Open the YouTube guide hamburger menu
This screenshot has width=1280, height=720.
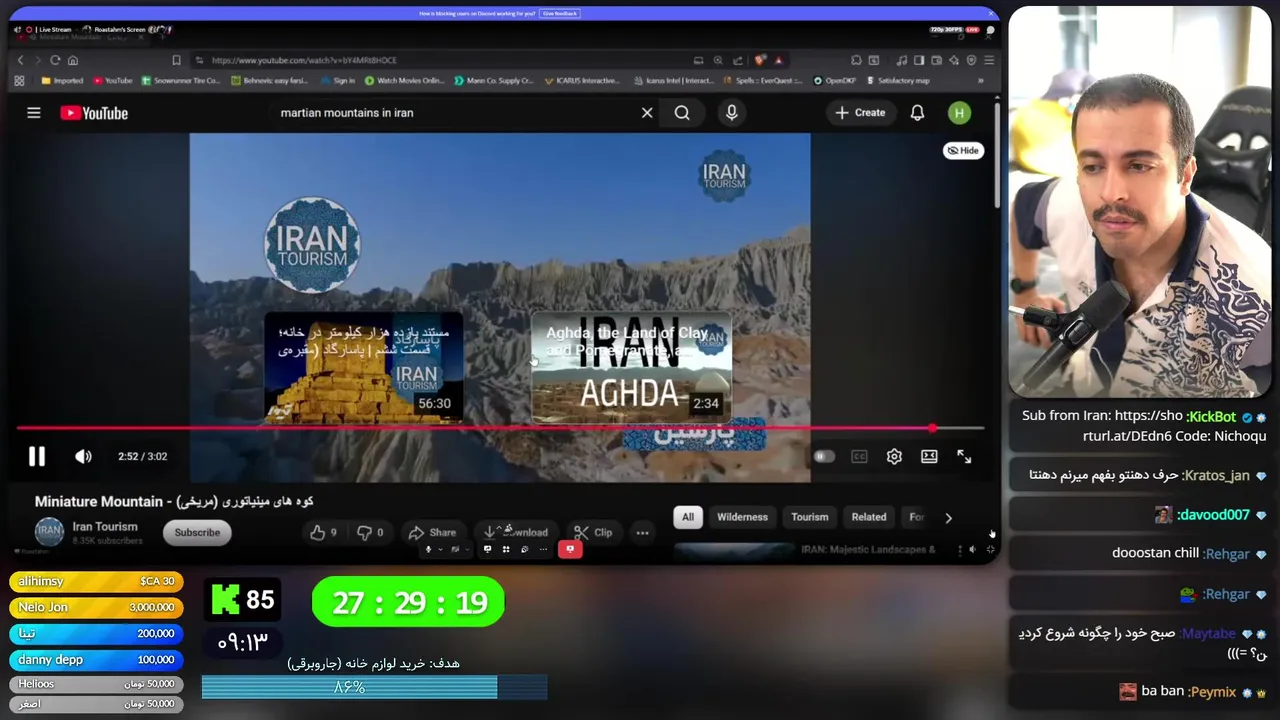(34, 113)
